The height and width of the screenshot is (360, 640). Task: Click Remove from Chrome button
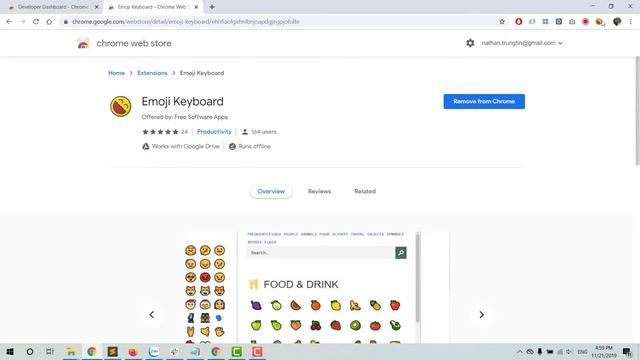pos(484,101)
